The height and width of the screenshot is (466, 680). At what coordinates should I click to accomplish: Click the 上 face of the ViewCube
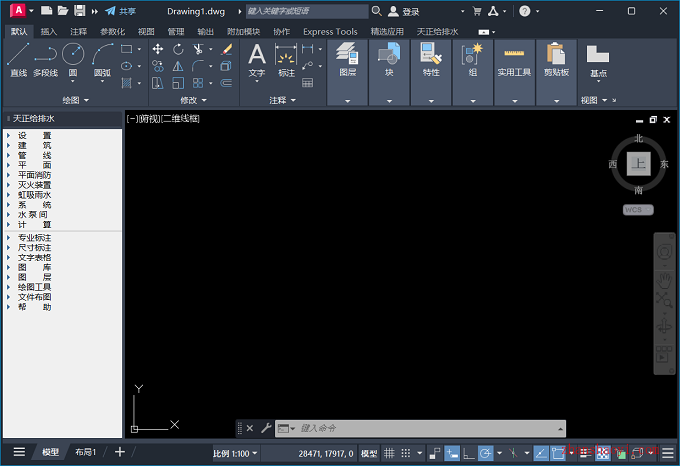tap(639, 163)
